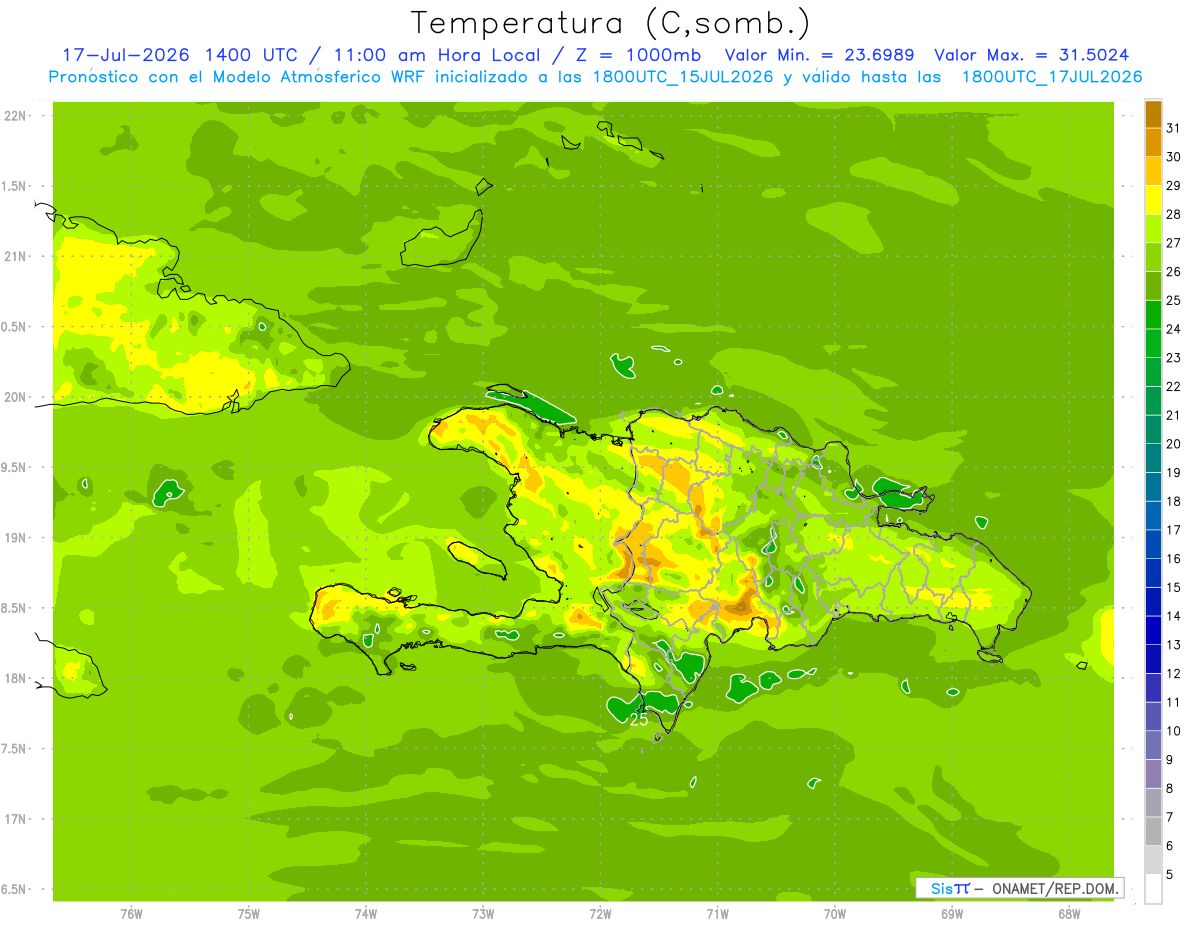
Task: Click the 'Temperatura (C,somb.)' chart title
Action: (x=611, y=23)
